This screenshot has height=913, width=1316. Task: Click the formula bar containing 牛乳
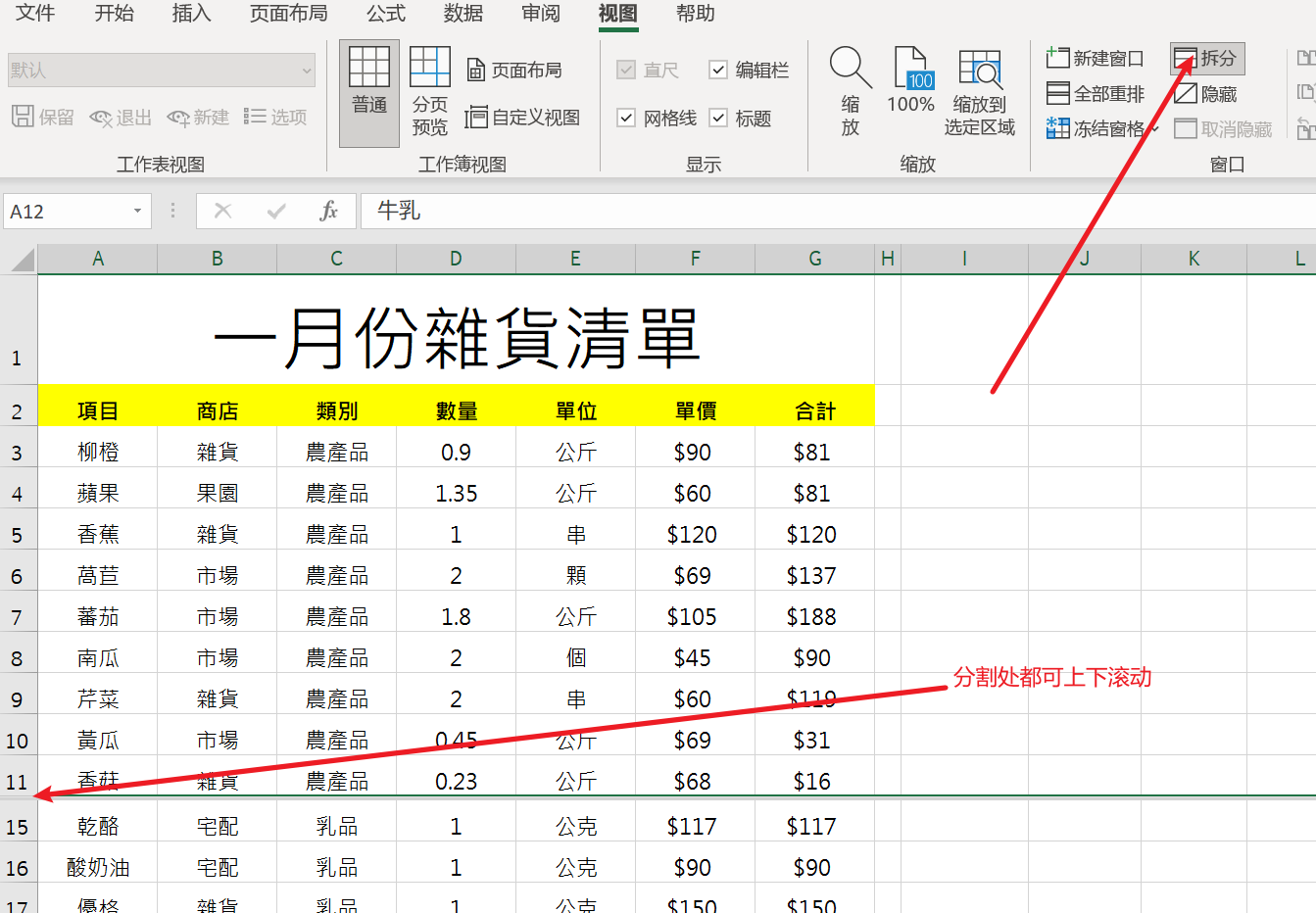click(839, 211)
